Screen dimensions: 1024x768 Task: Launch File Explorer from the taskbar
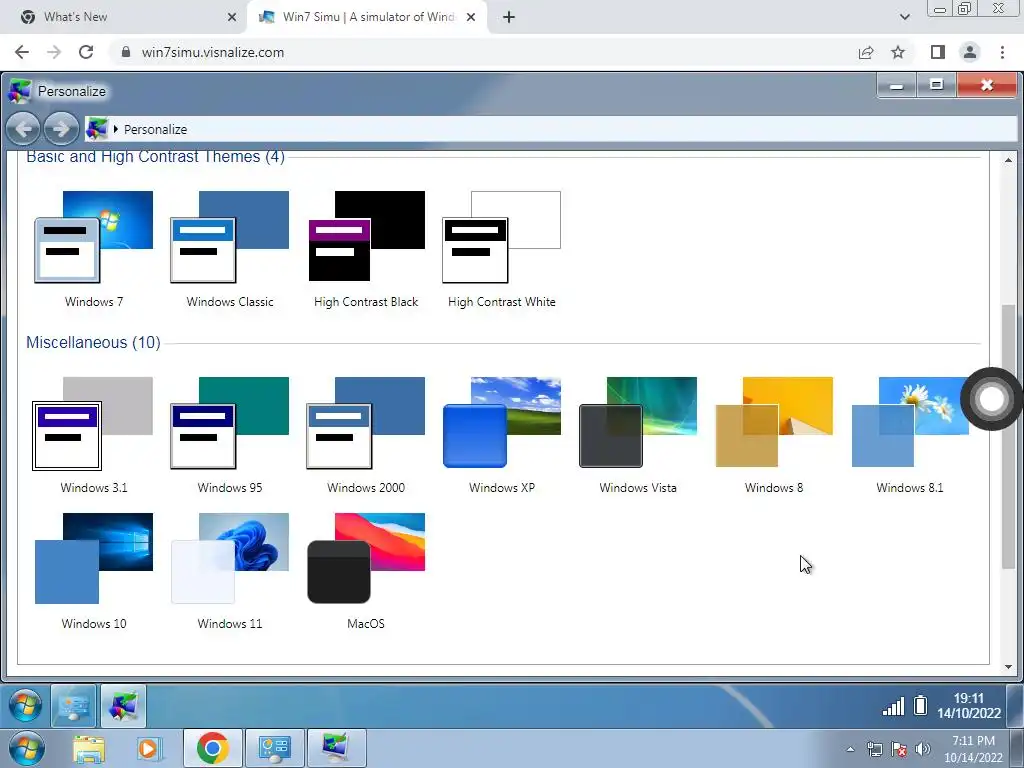pyautogui.click(x=89, y=749)
